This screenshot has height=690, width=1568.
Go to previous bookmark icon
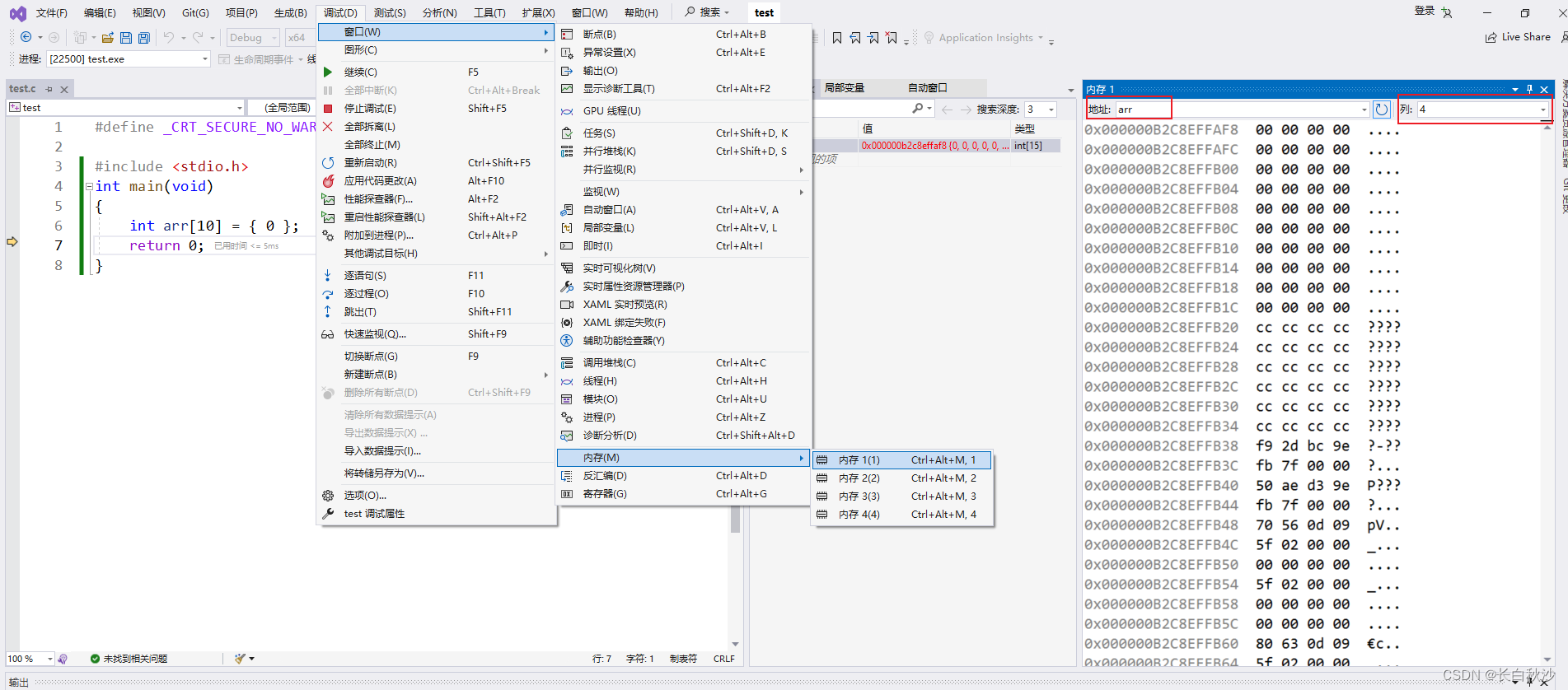point(855,38)
